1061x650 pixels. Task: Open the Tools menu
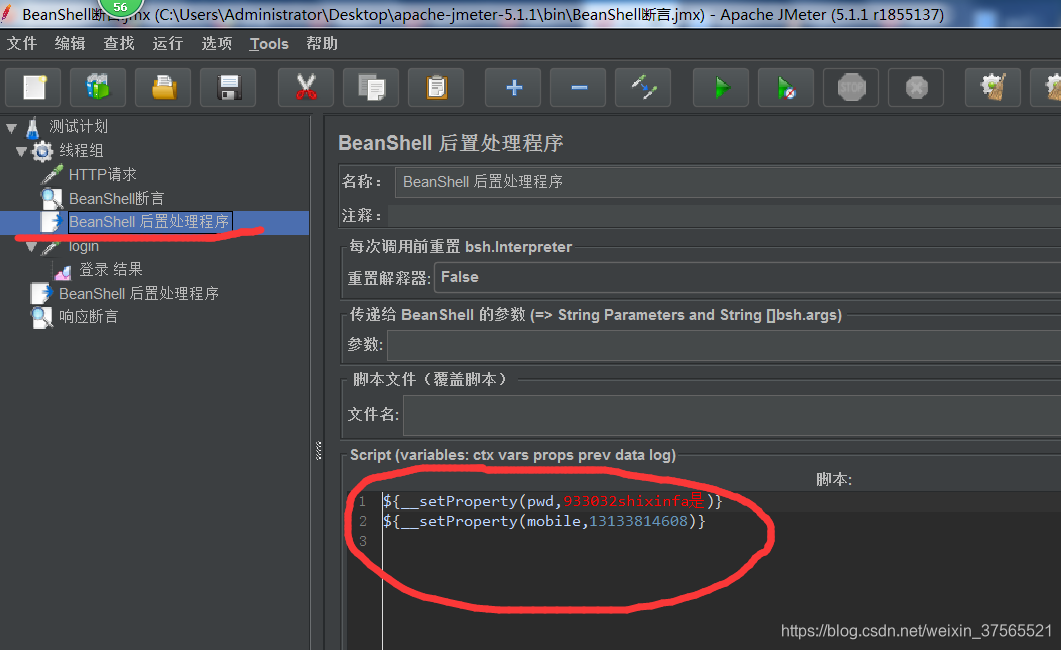pyautogui.click(x=269, y=43)
